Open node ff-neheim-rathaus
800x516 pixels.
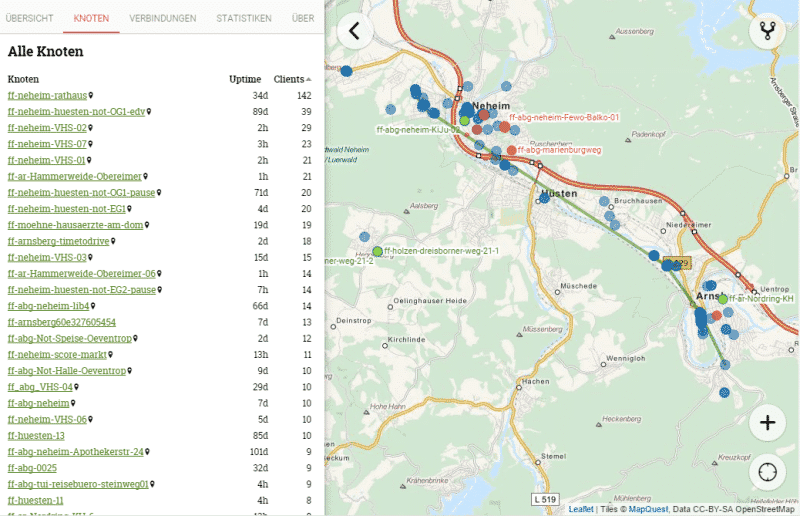47,95
